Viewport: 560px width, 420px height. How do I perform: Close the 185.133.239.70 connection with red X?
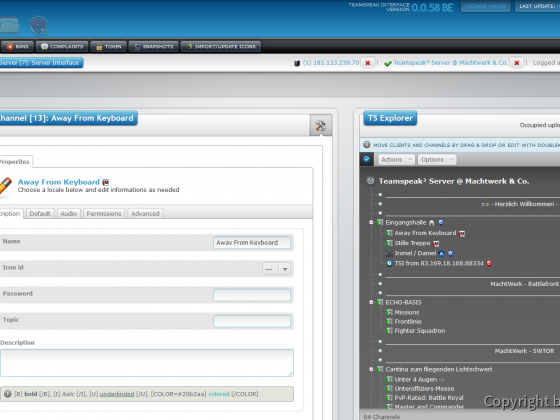[x=368, y=63]
